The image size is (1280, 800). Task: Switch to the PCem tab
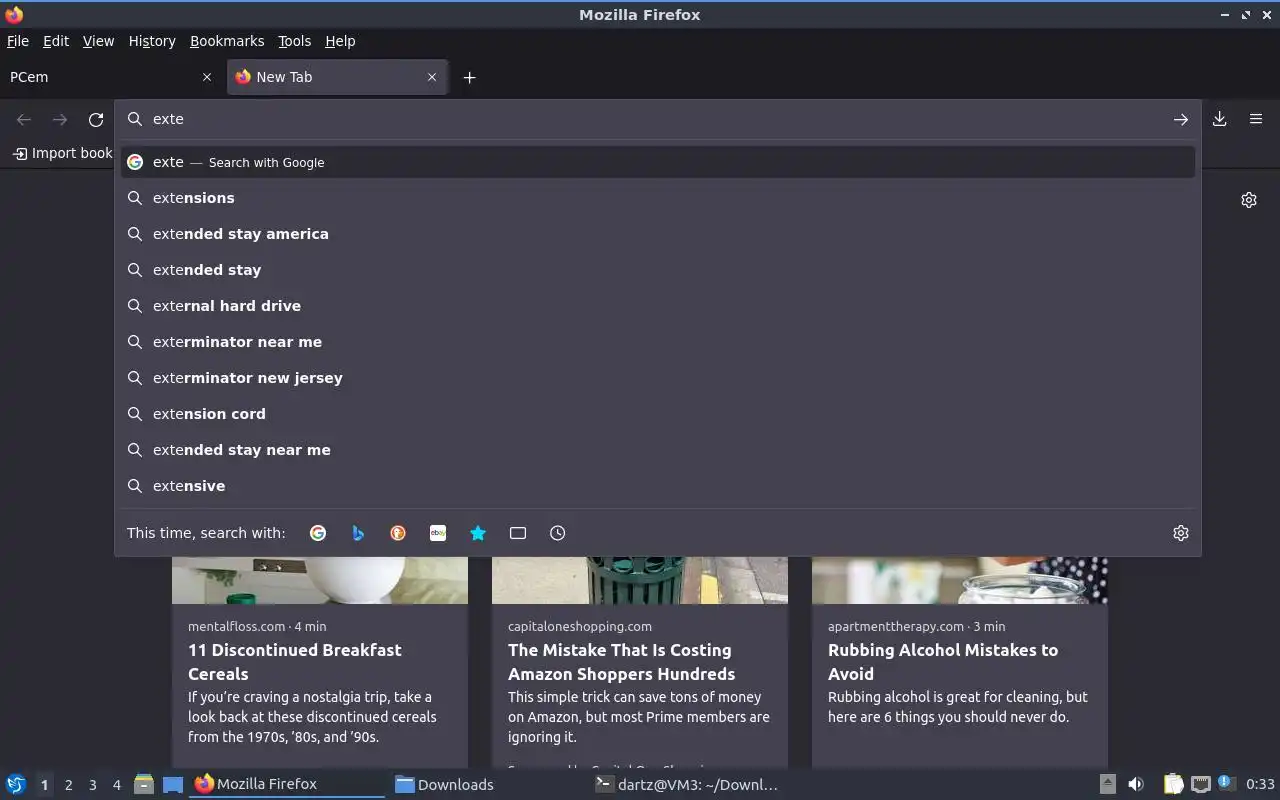(x=110, y=77)
